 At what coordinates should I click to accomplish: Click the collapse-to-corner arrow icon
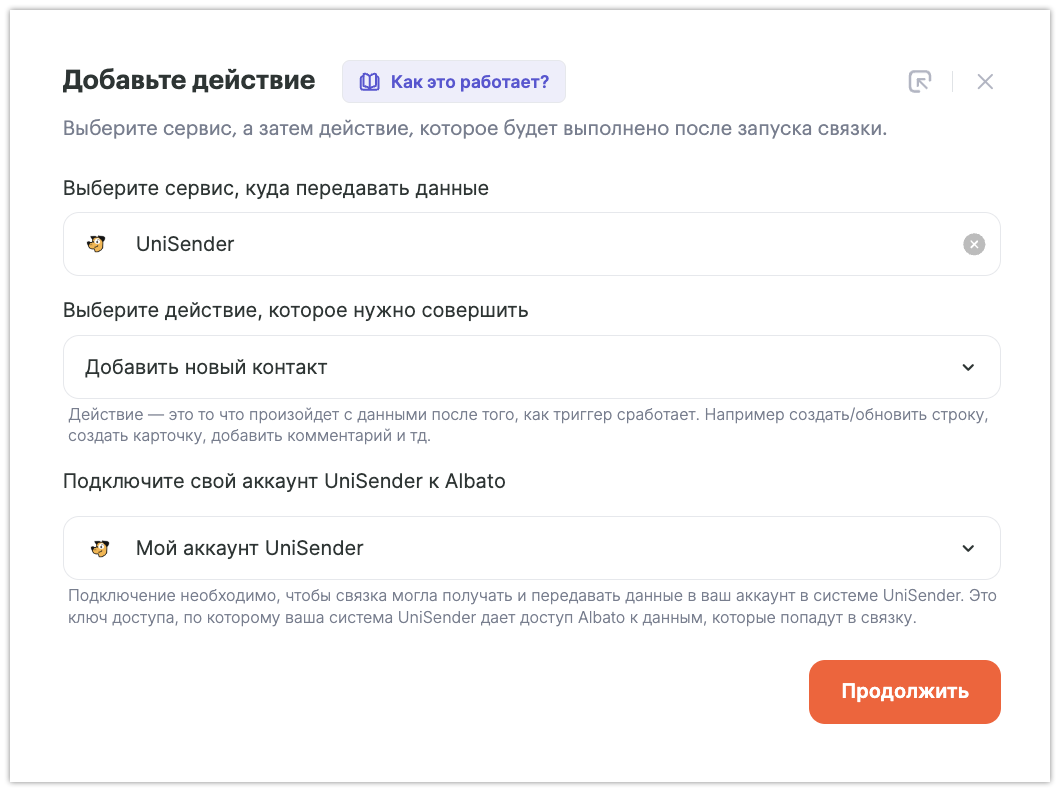point(919,82)
